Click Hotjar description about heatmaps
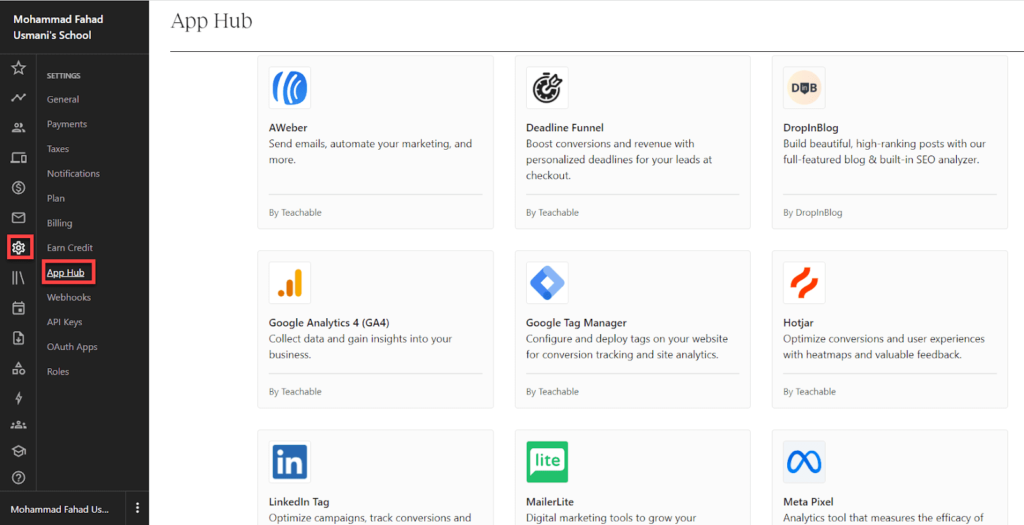Viewport: 1024px width, 525px height. [x=884, y=347]
